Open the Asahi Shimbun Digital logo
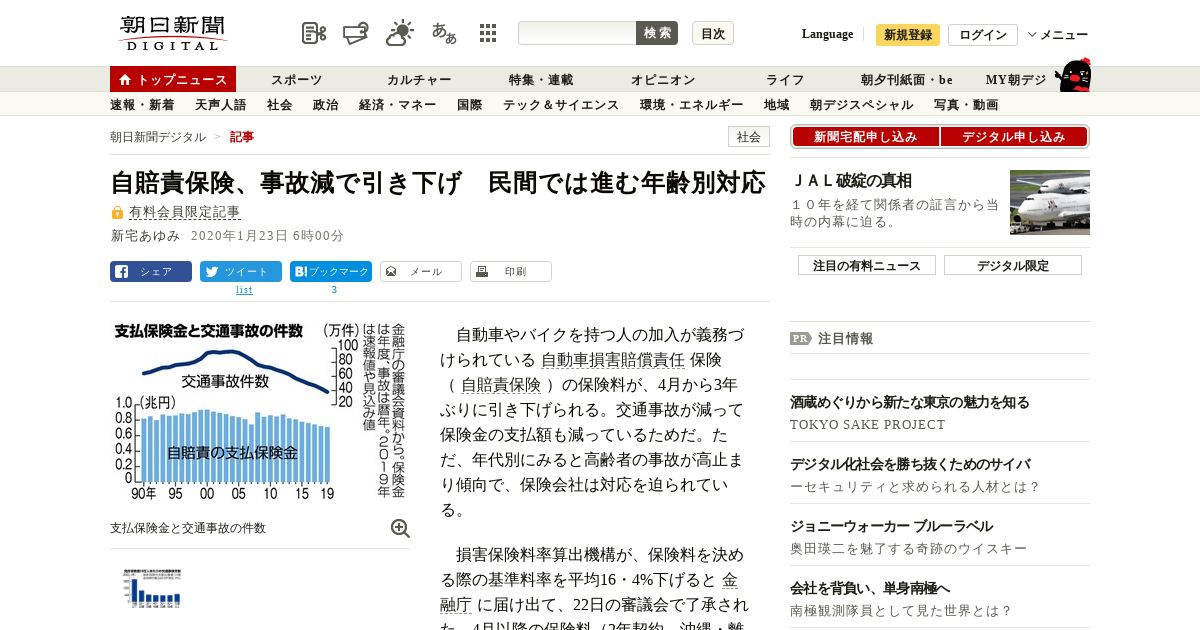 [174, 33]
